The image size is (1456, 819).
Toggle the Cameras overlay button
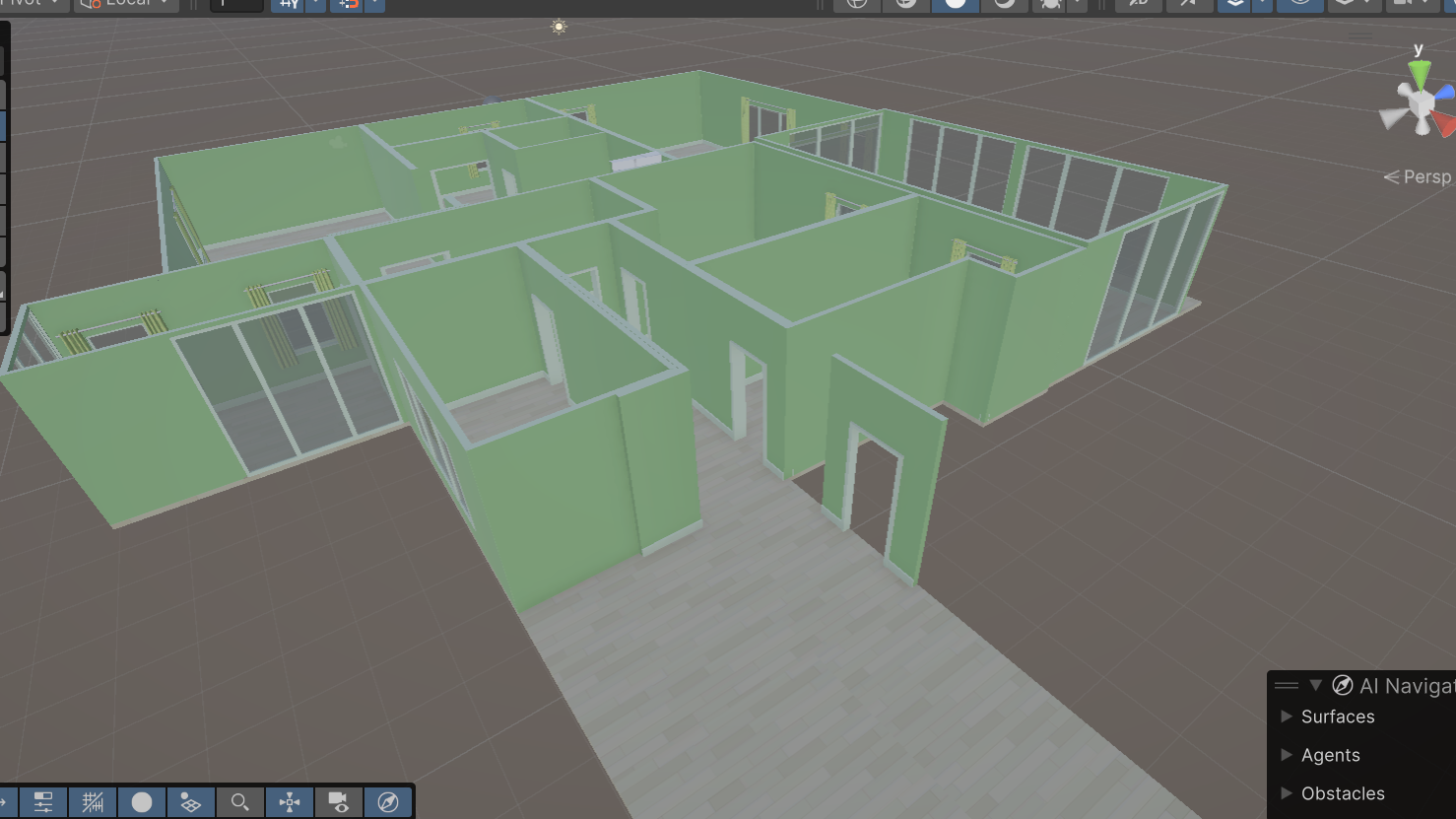click(x=339, y=802)
